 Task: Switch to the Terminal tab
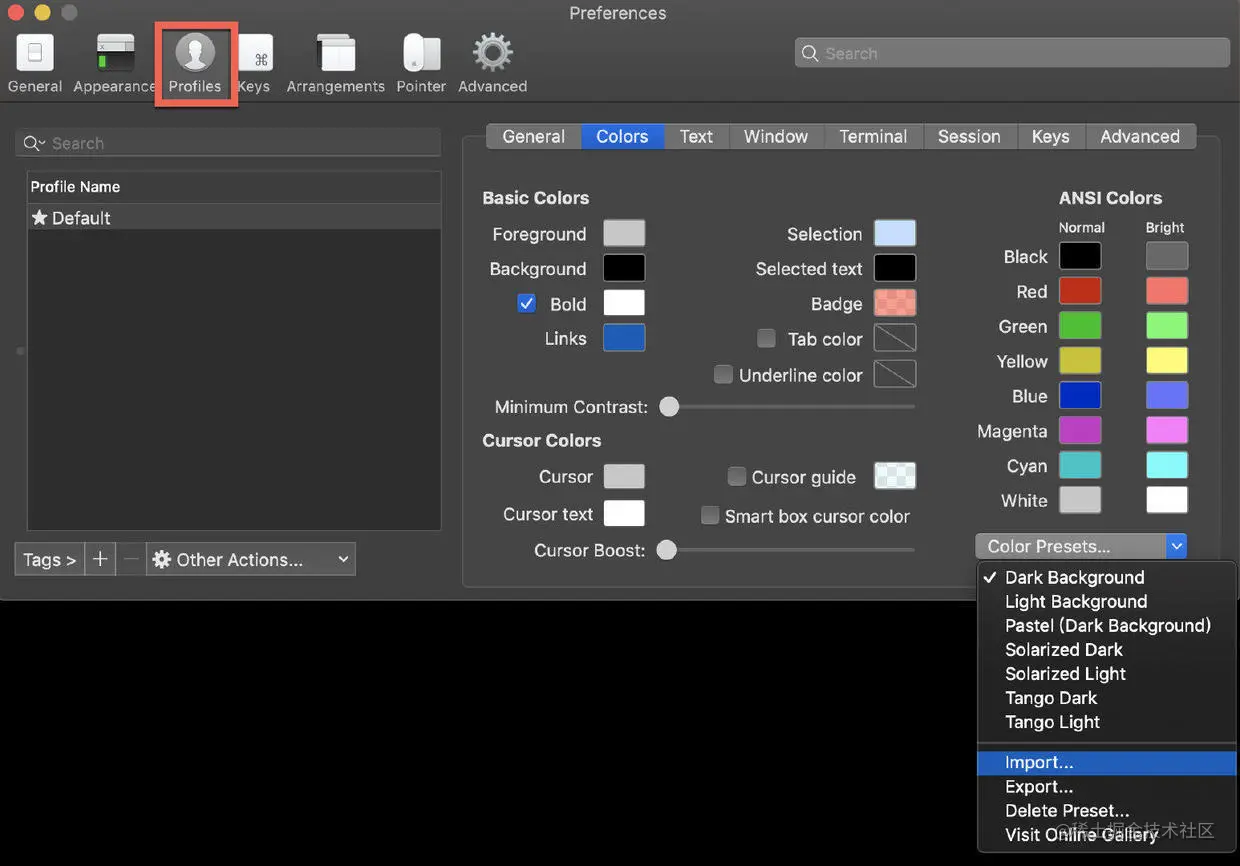[873, 136]
